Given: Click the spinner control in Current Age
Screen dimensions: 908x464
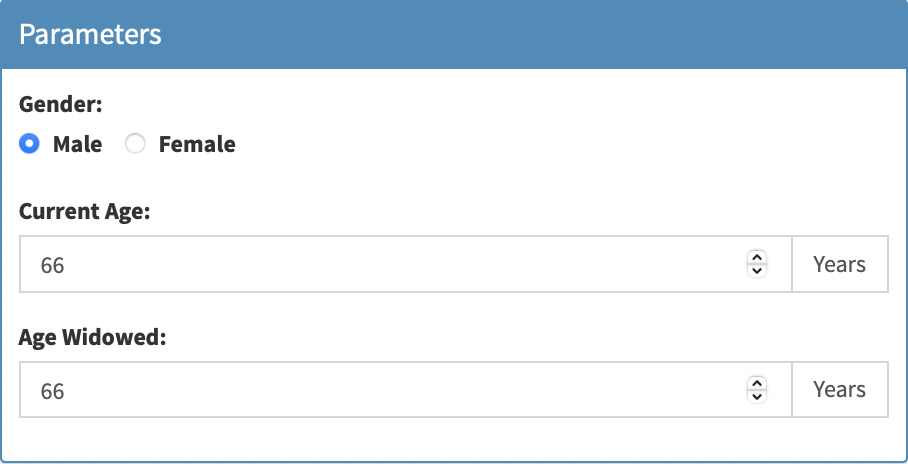Looking at the screenshot, I should (757, 265).
